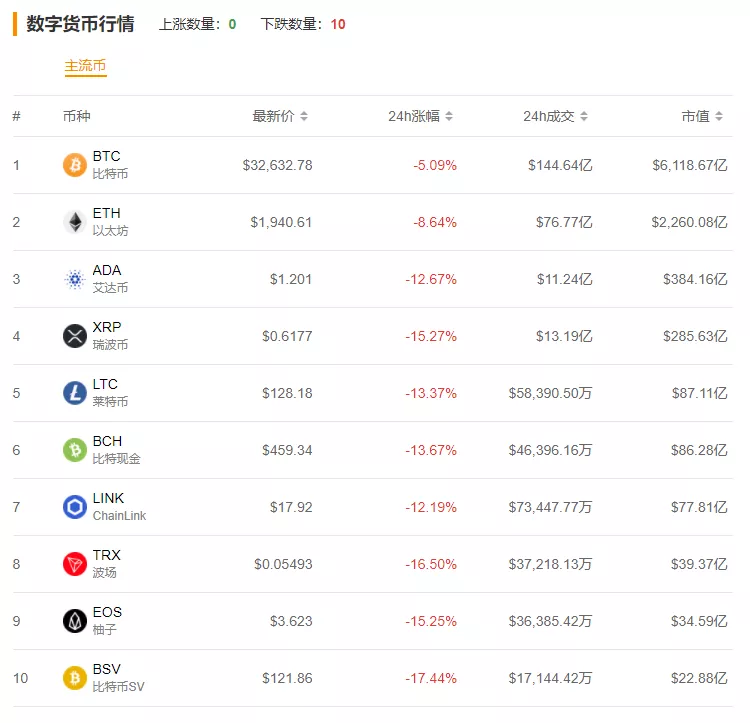Click the Bitcoin BTC coin icon
The image size is (750, 723).
tap(75, 165)
